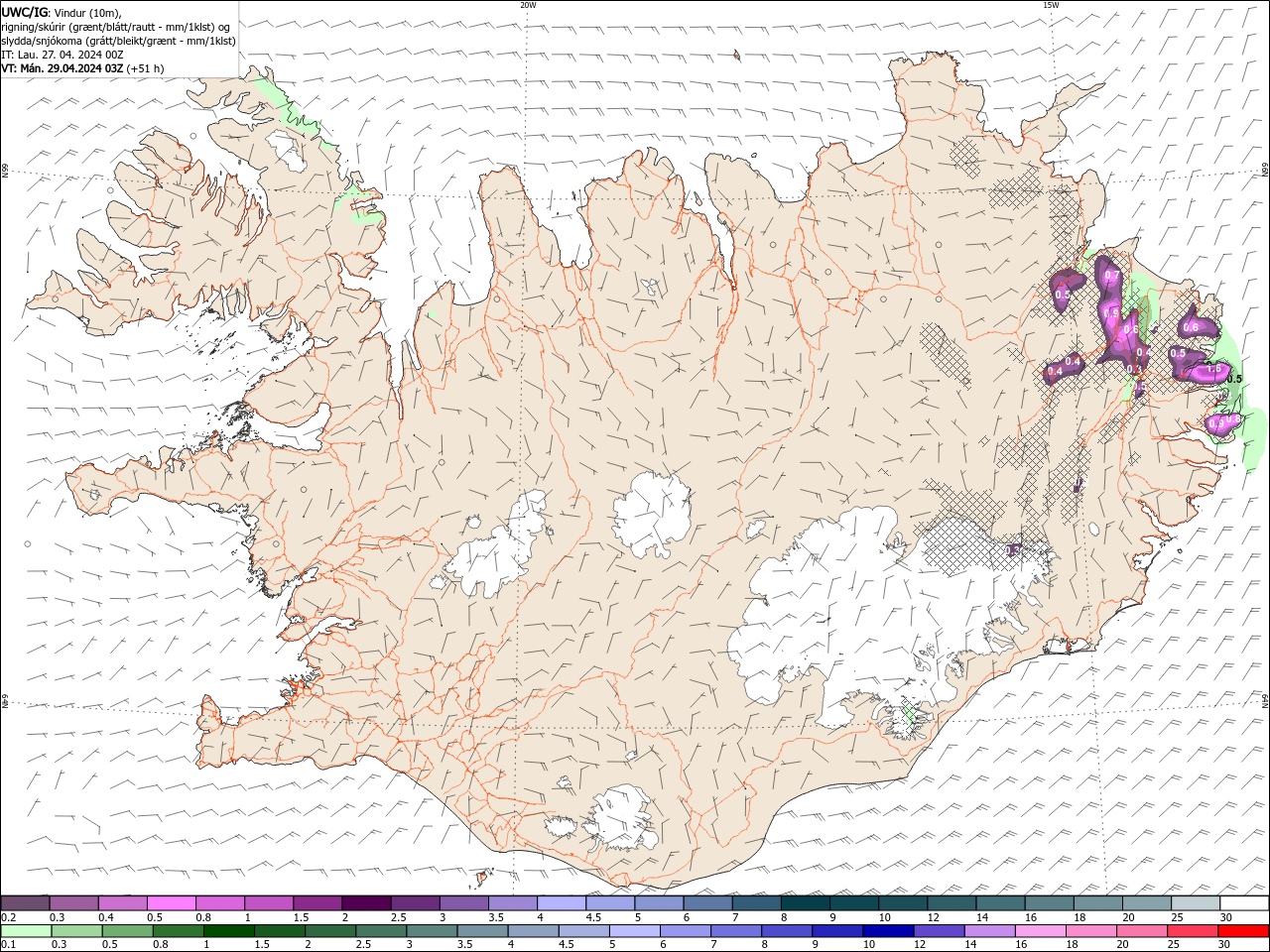Click the 0.8 value on the southeast pink patch
This screenshot has width=1270, height=952.
pyautogui.click(x=1233, y=418)
